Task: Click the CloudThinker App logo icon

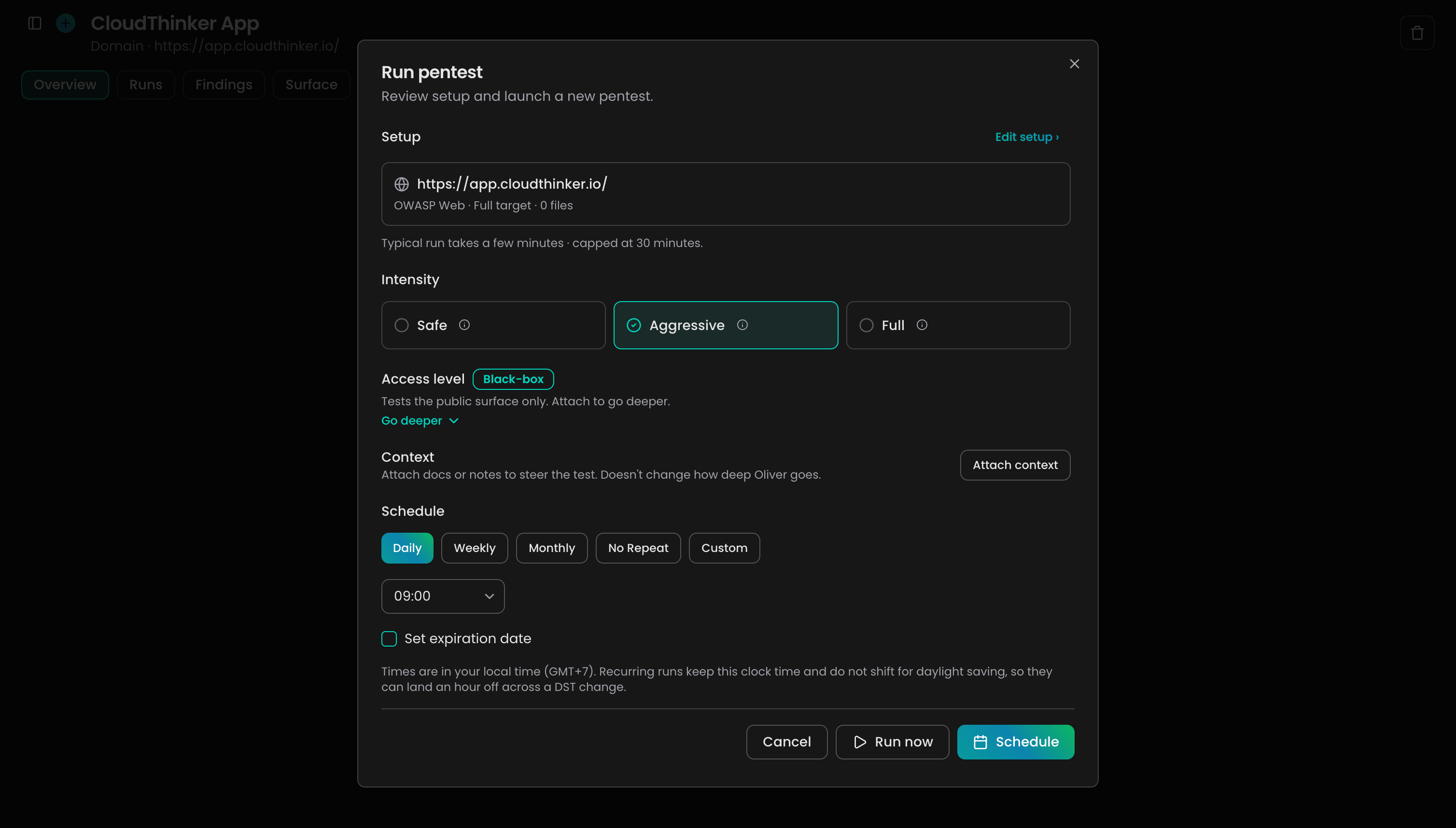Action: tap(66, 23)
